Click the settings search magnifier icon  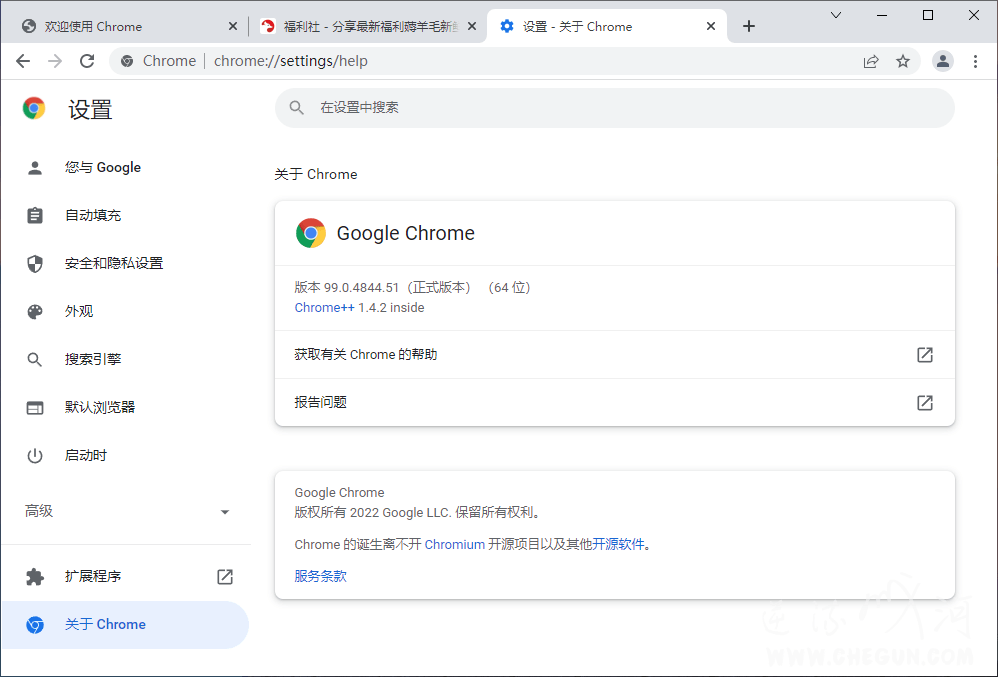pyautogui.click(x=297, y=108)
